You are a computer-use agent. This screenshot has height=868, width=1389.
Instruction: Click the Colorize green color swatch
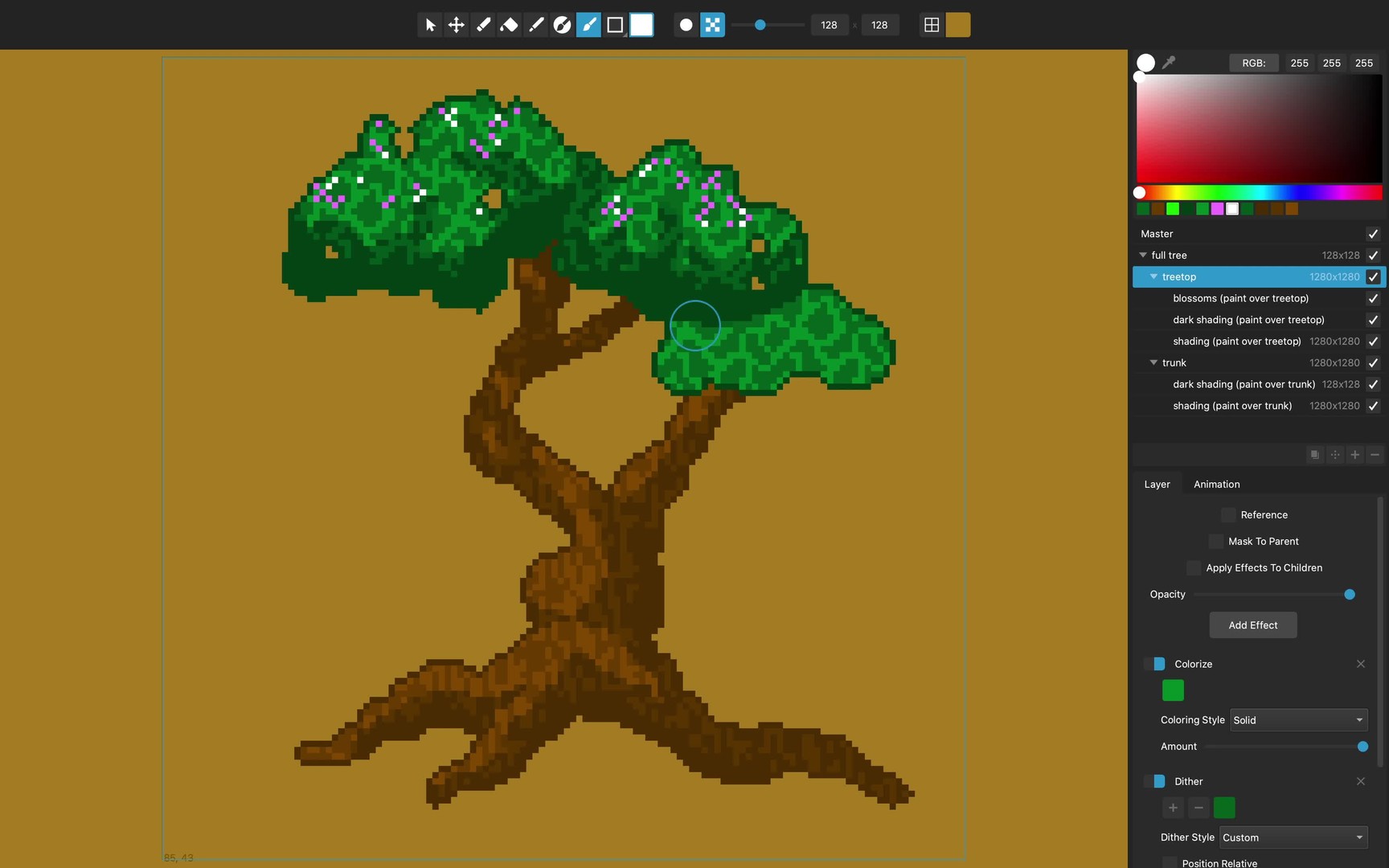[1173, 690]
